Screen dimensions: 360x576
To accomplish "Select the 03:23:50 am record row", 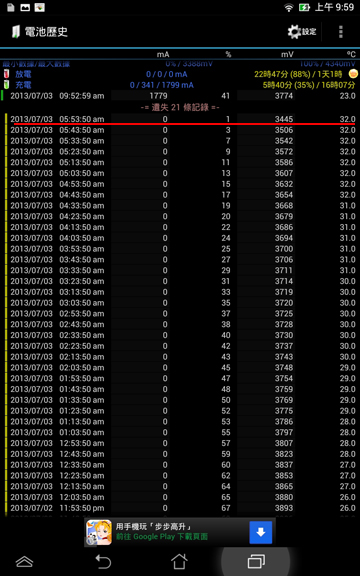I will click(180, 281).
